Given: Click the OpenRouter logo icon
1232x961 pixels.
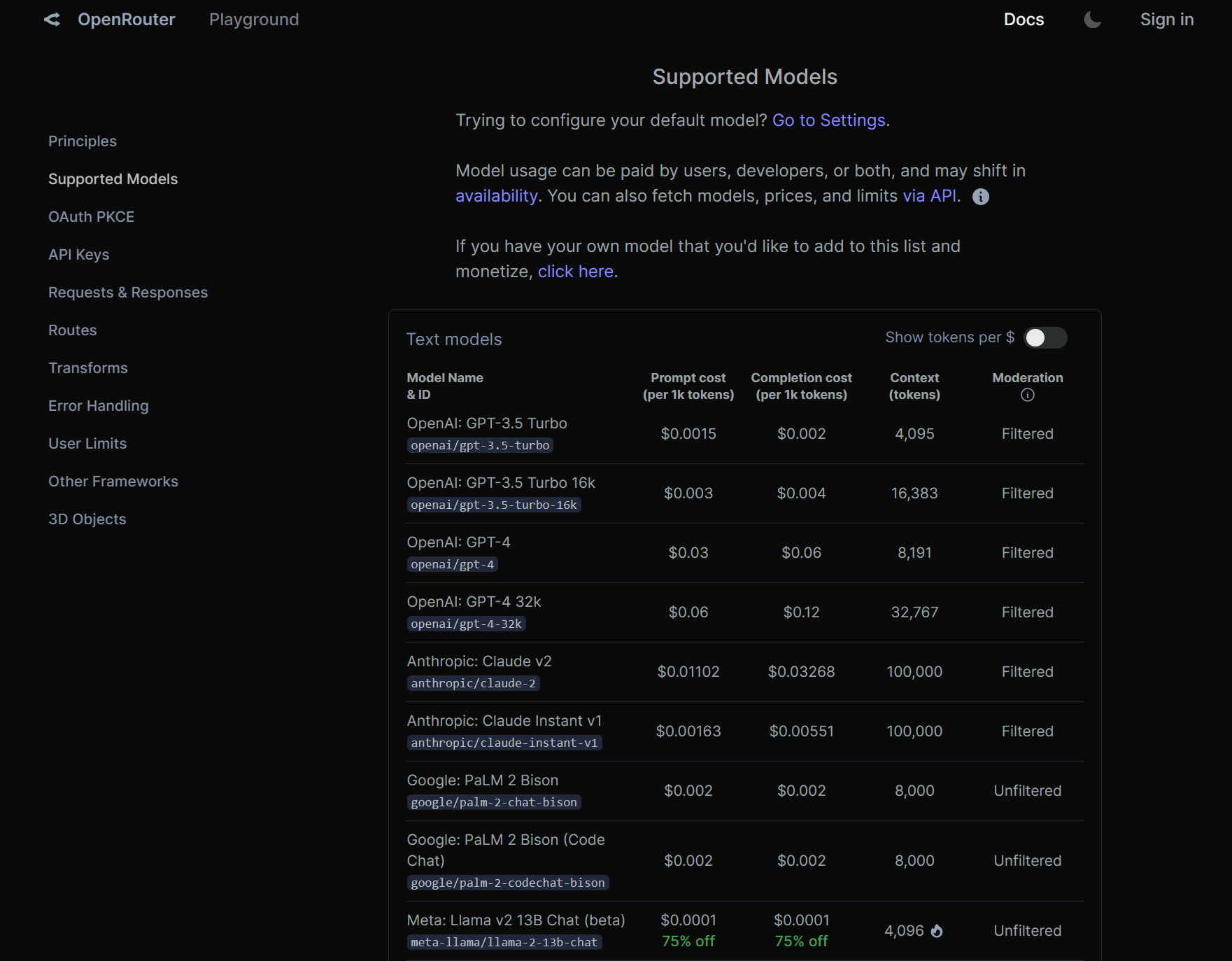Looking at the screenshot, I should (x=52, y=20).
